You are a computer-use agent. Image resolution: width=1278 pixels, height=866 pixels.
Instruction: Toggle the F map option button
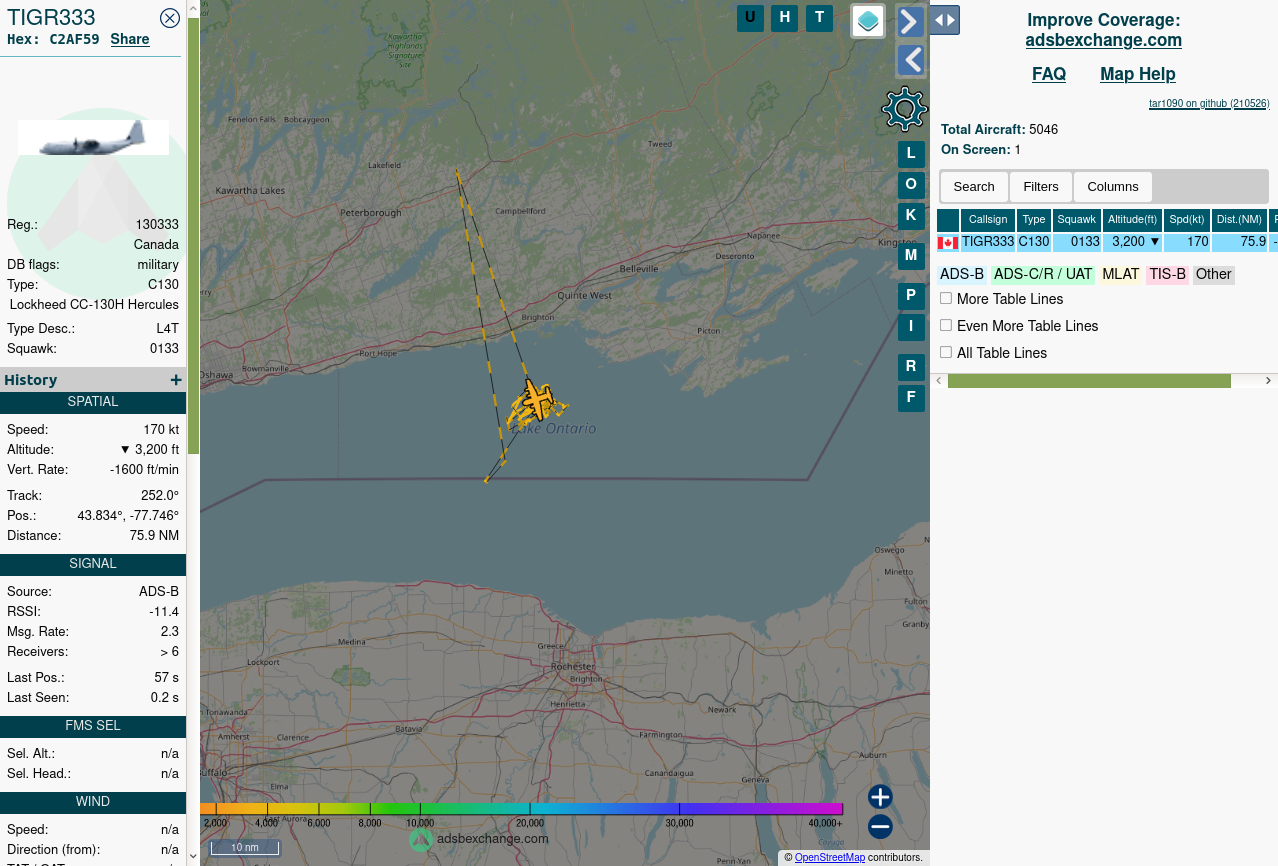[x=911, y=397]
